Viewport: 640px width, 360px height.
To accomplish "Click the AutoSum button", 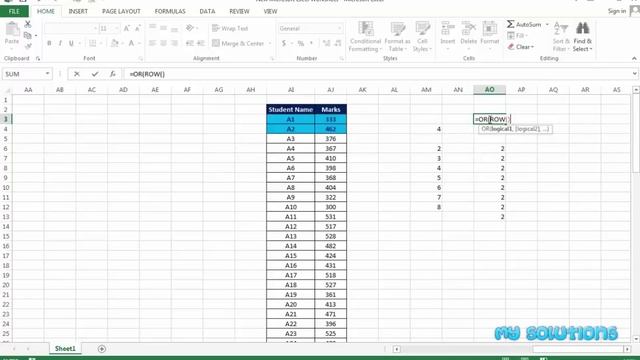I will point(524,24).
